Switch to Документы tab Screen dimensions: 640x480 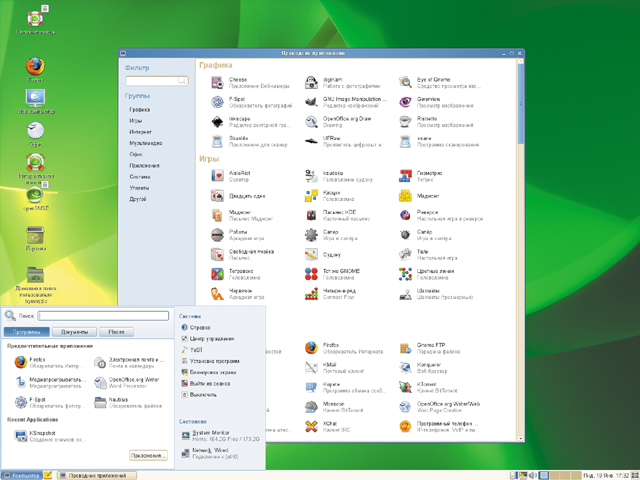click(x=74, y=332)
